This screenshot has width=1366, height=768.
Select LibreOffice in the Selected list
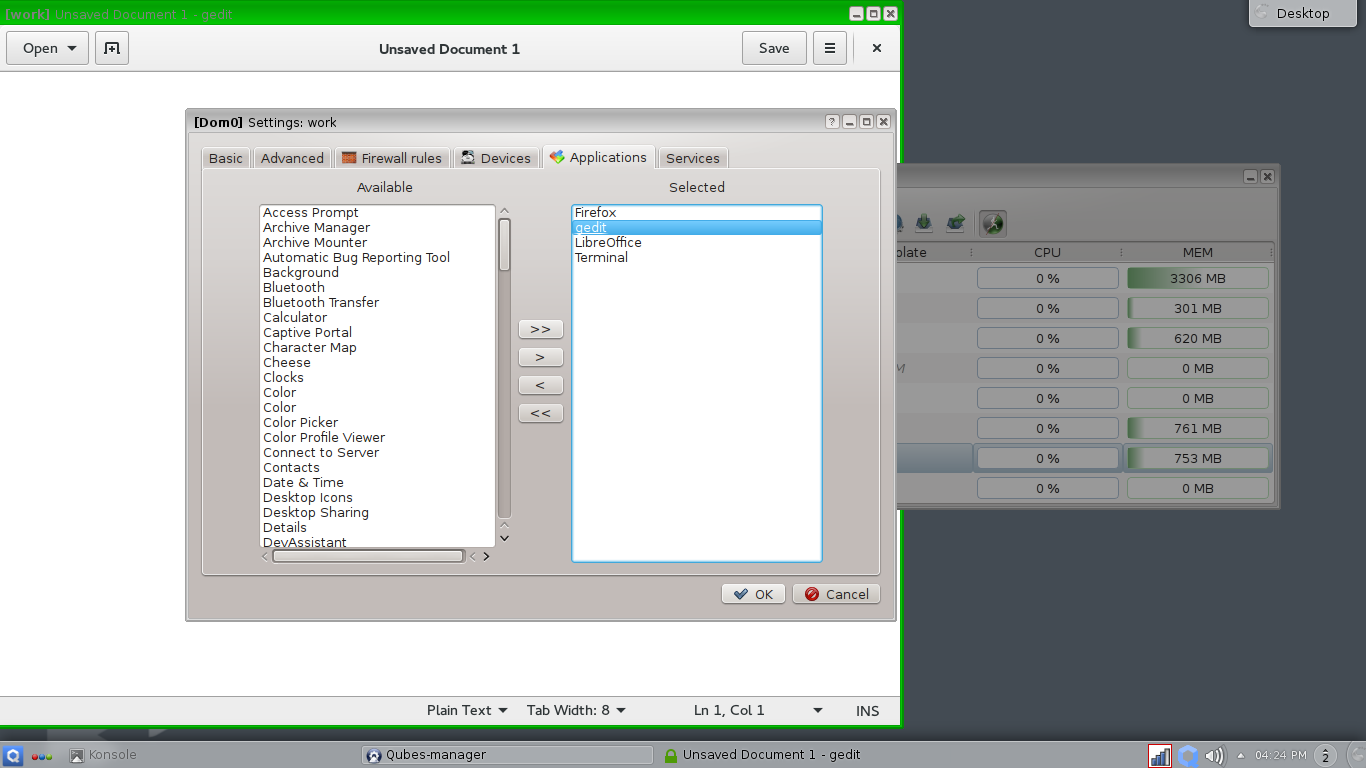pyautogui.click(x=697, y=243)
